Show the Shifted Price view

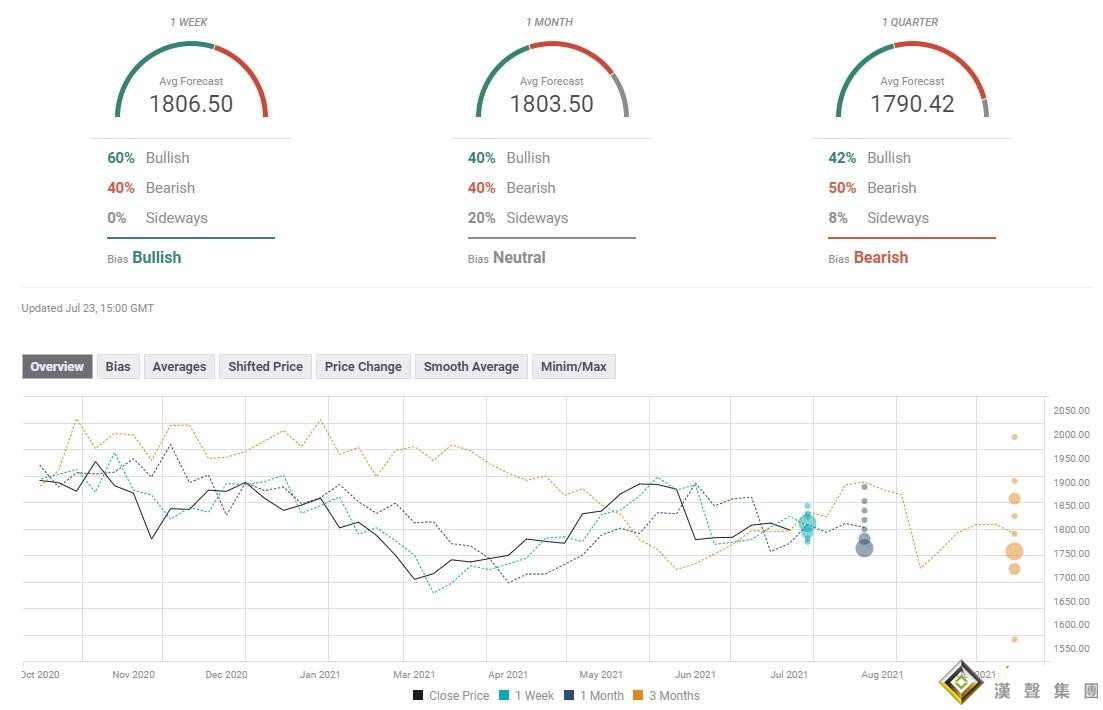click(265, 367)
